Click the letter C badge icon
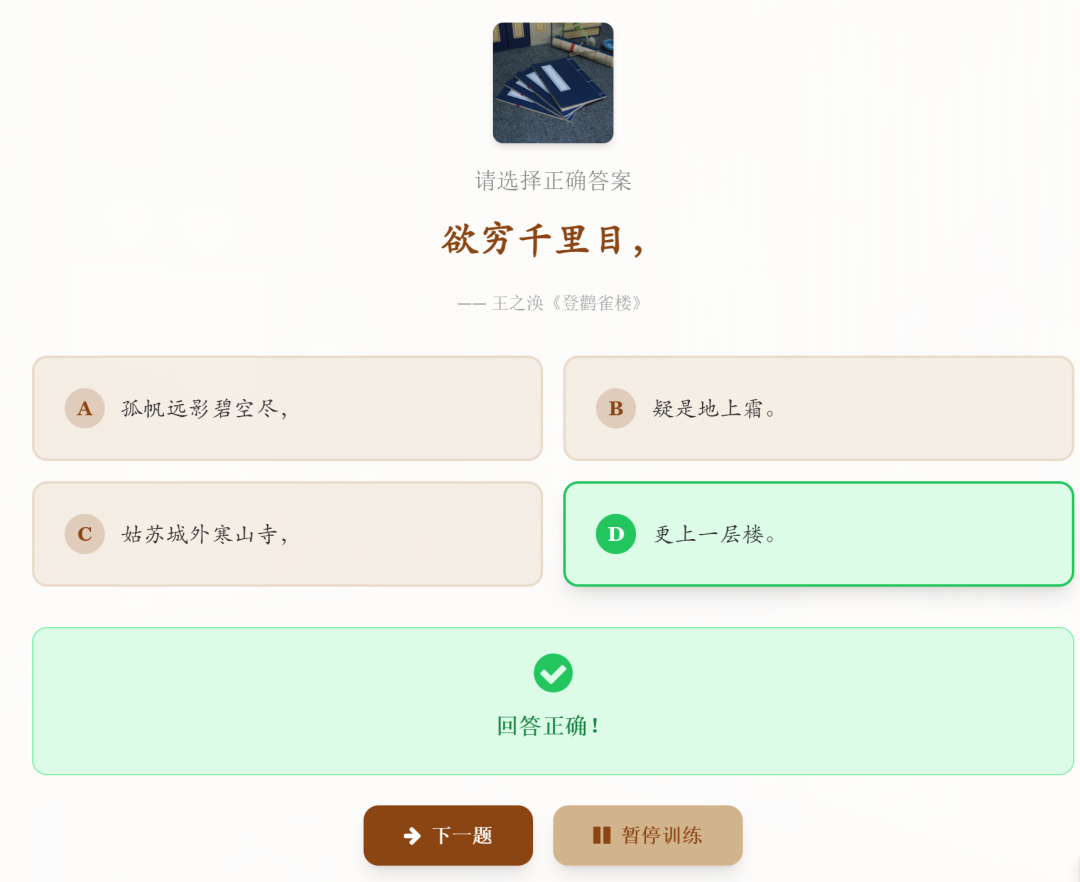Viewport: 1080px width, 882px height. (x=84, y=533)
